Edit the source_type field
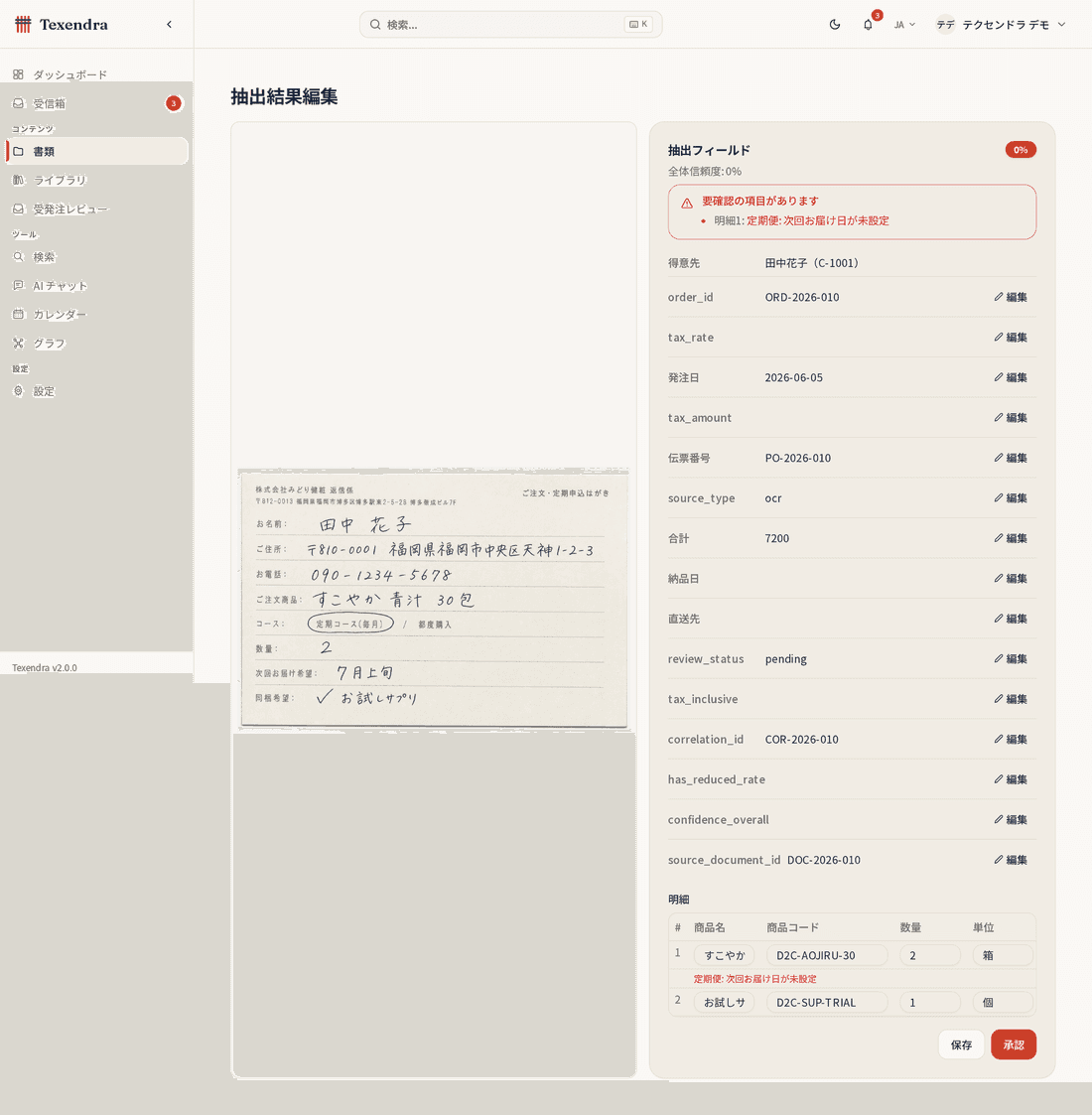1092x1115 pixels. [1011, 497]
